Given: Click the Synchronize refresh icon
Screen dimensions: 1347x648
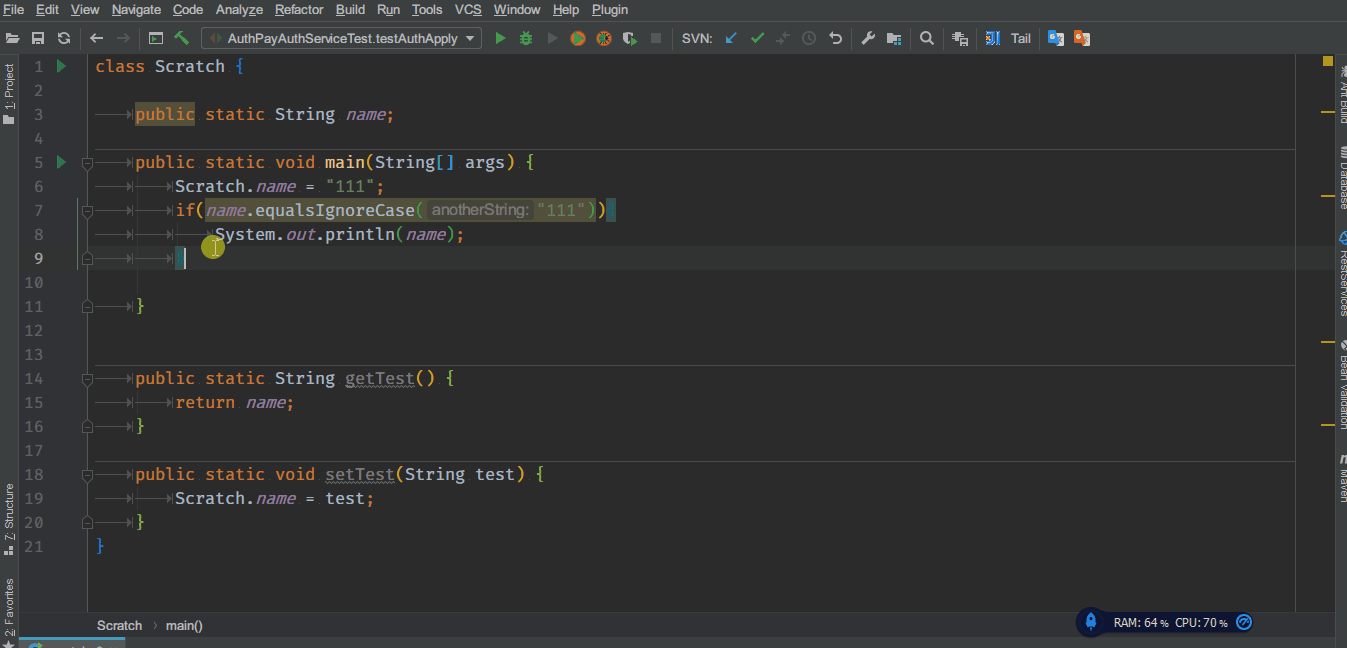Looking at the screenshot, I should tap(64, 38).
